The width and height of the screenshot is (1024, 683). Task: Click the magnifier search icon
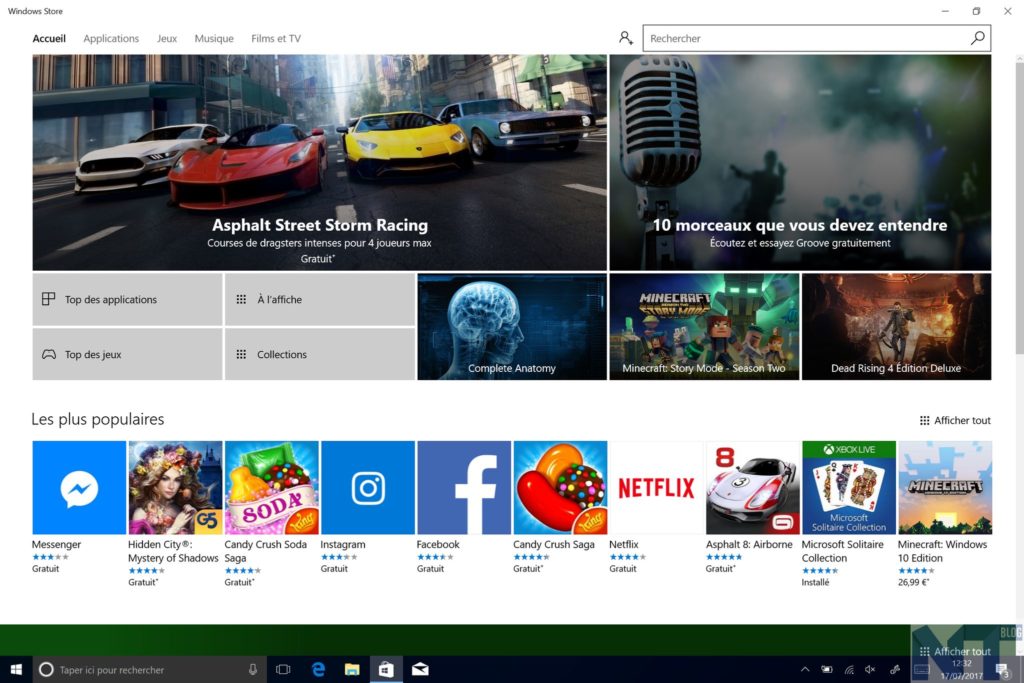pyautogui.click(x=978, y=38)
